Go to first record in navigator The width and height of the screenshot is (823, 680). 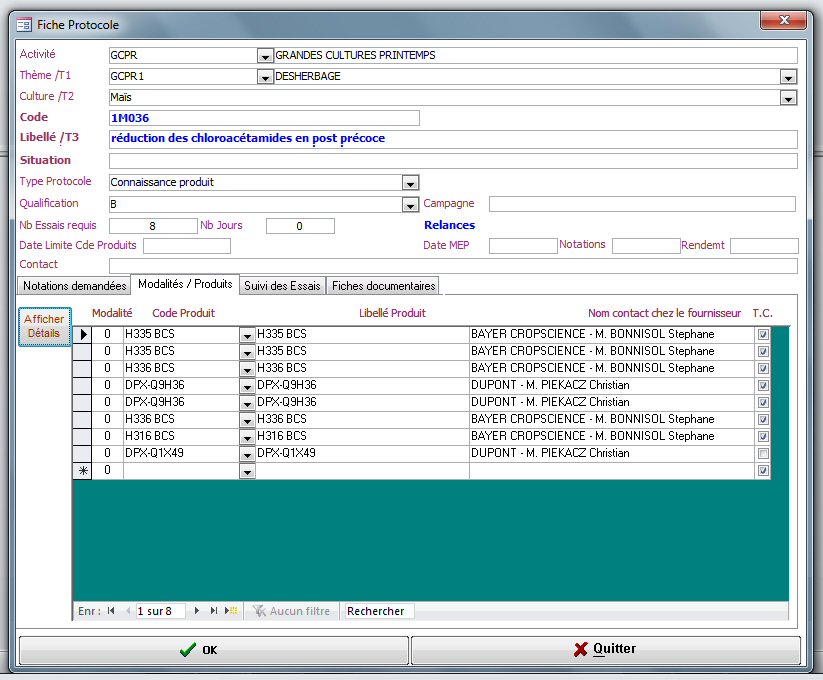111,611
